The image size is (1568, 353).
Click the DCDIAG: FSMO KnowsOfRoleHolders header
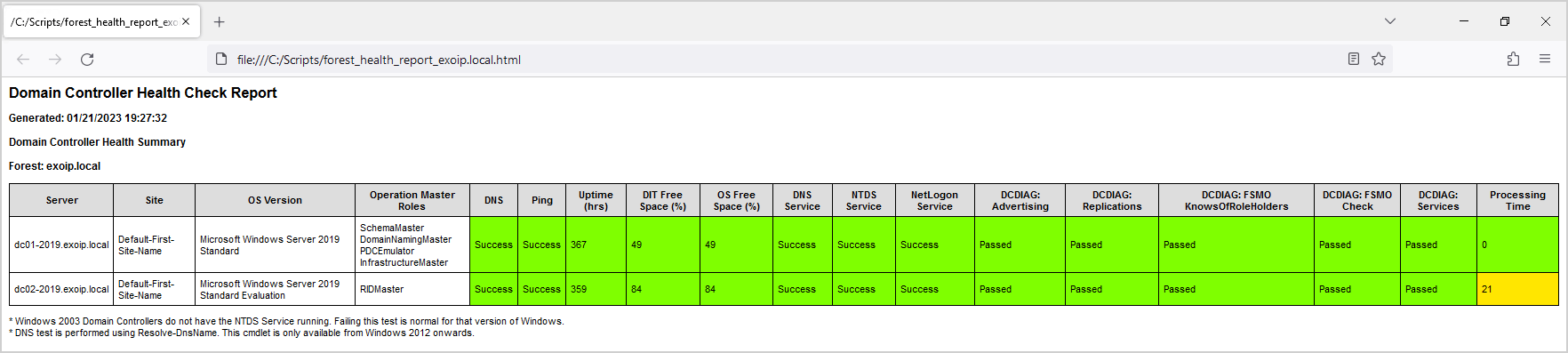click(x=1236, y=200)
